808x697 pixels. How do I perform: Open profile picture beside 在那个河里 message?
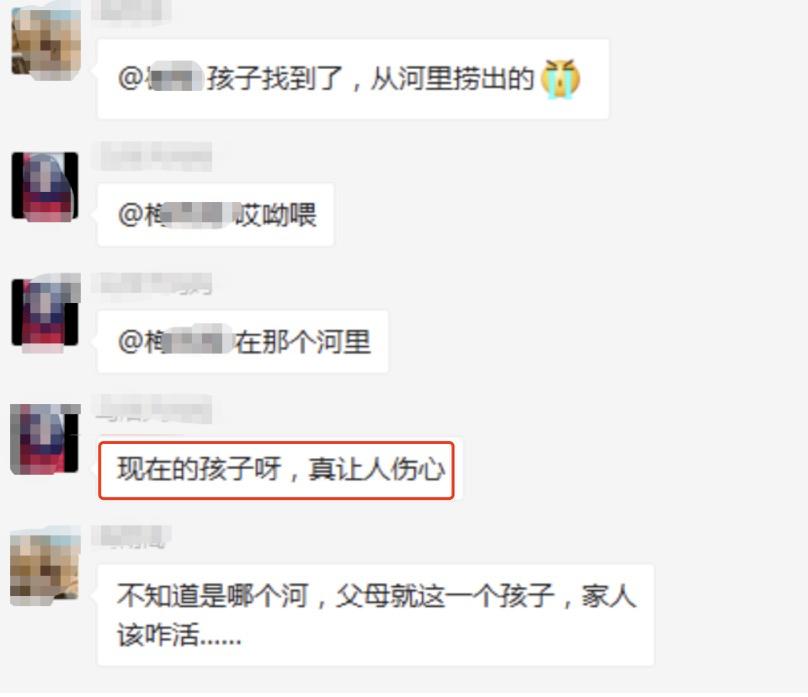pos(45,312)
